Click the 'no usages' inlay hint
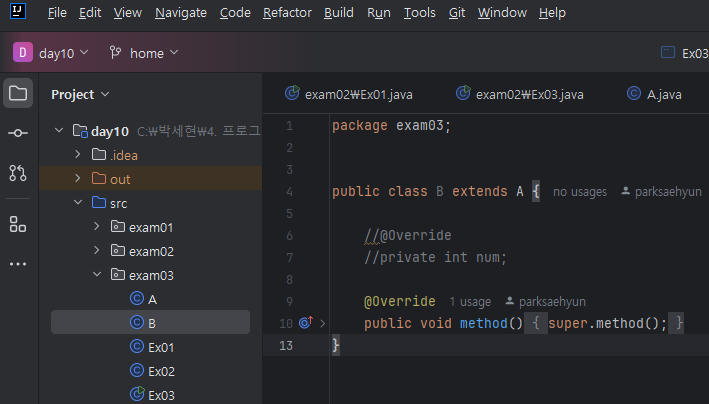Image resolution: width=709 pixels, height=404 pixels. [580, 192]
